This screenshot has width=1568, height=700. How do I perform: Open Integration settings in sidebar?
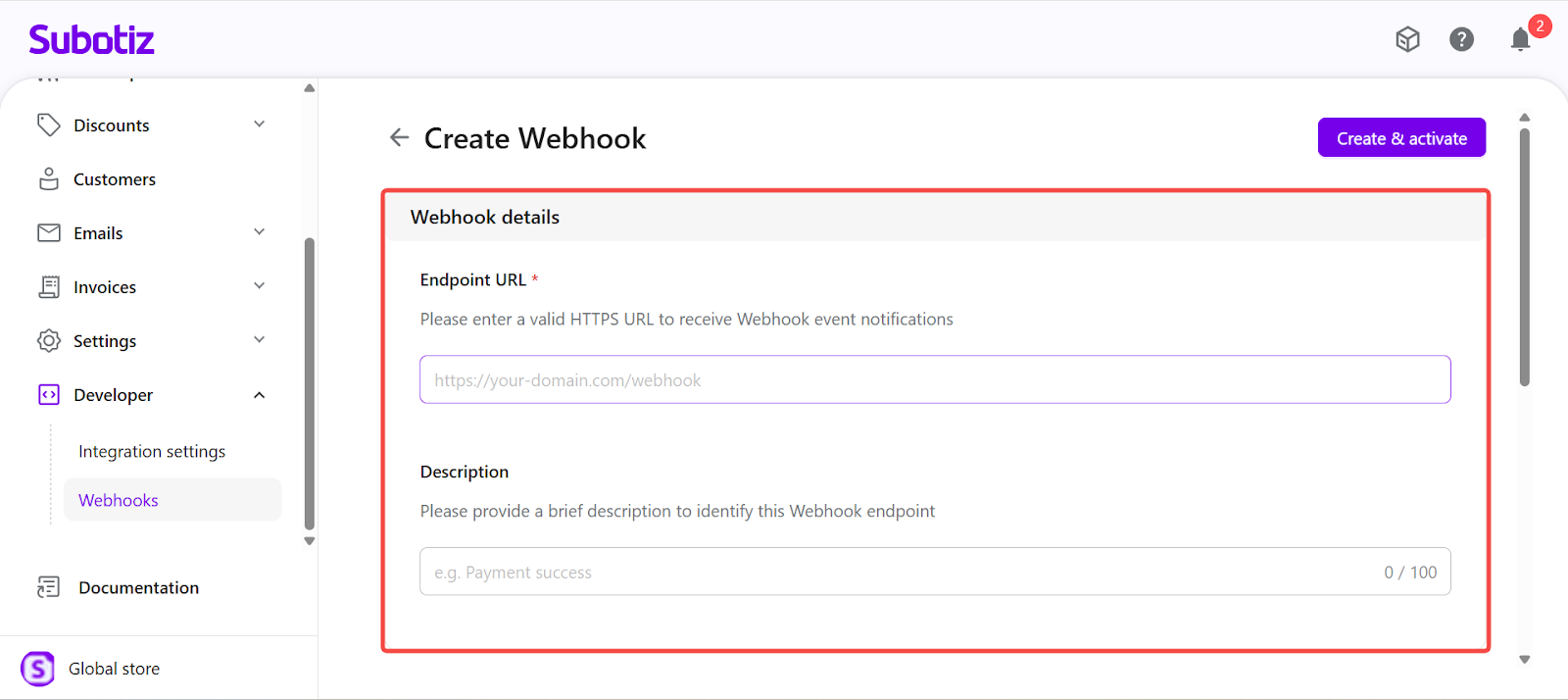(152, 451)
